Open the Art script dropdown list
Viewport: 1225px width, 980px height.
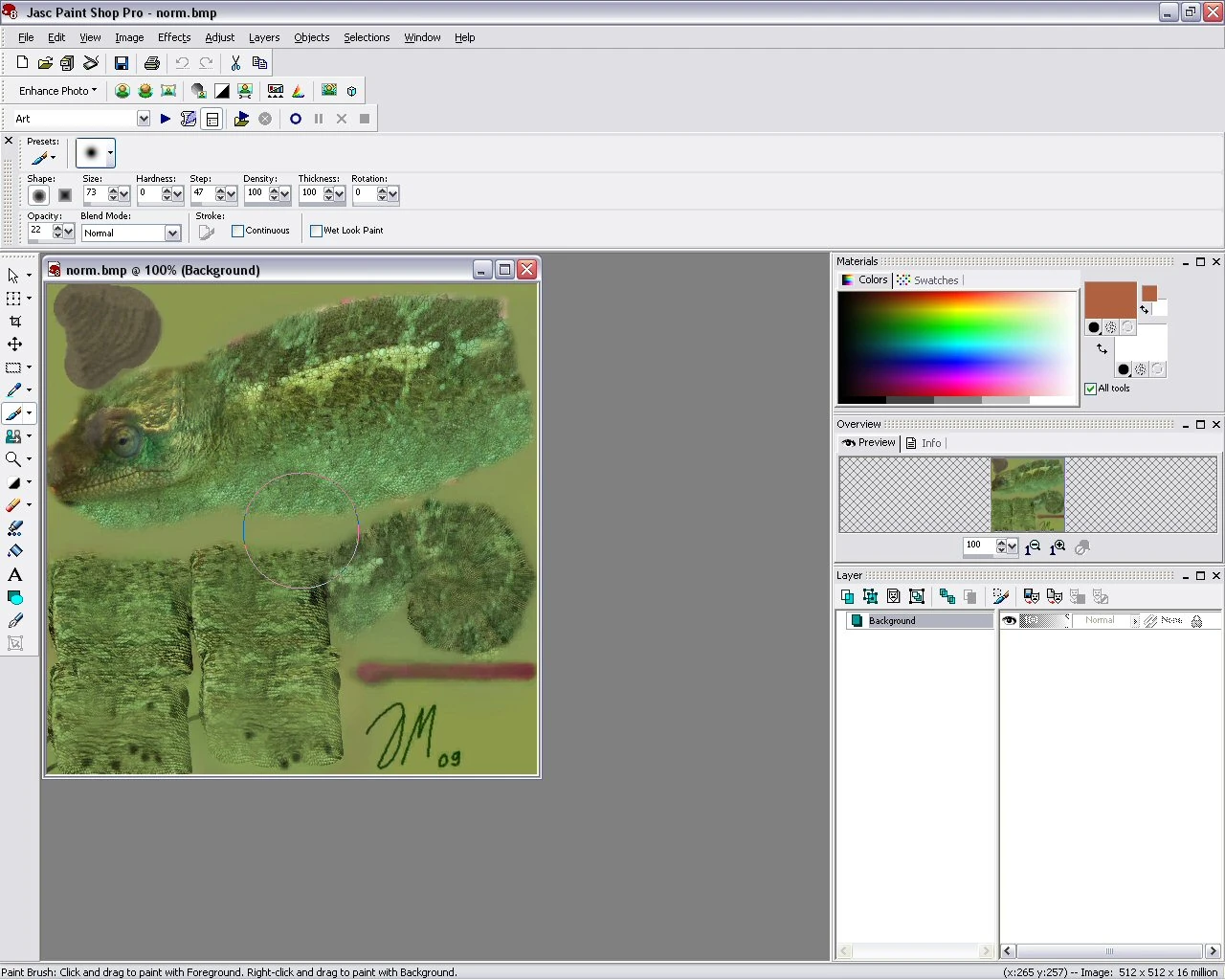click(x=144, y=119)
